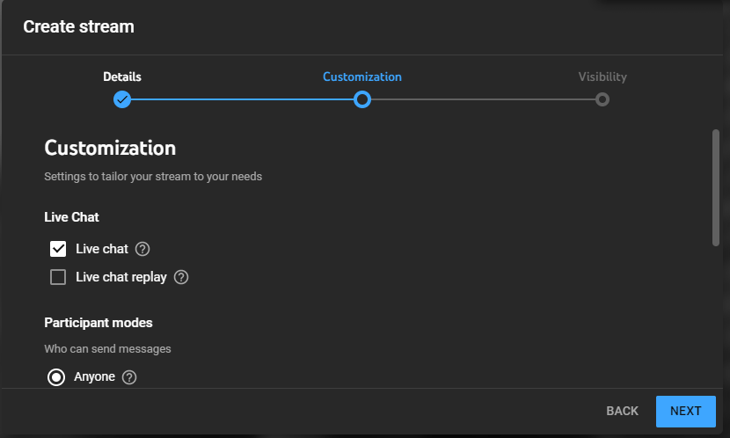
Task: Go back with the BACK button
Action: pyautogui.click(x=622, y=411)
